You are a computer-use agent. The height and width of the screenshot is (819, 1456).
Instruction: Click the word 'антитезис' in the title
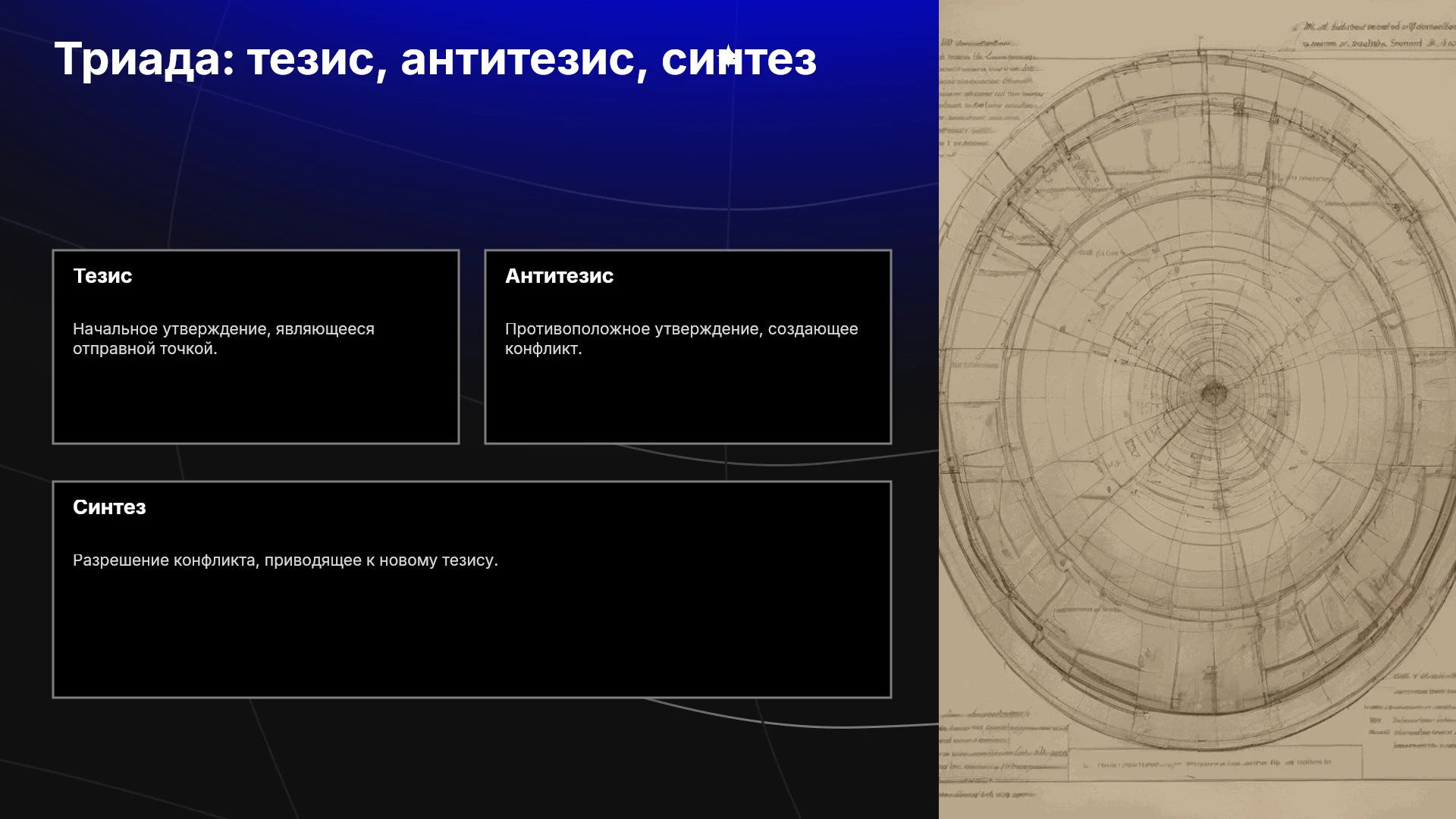click(517, 59)
